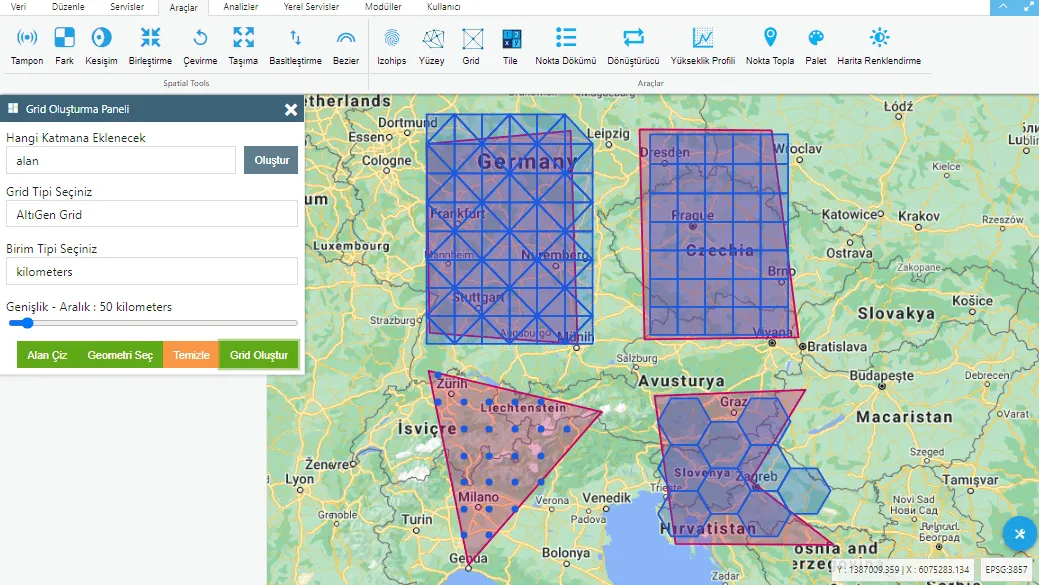Open the Birim Tipi dropdown kilometers

pos(152,272)
